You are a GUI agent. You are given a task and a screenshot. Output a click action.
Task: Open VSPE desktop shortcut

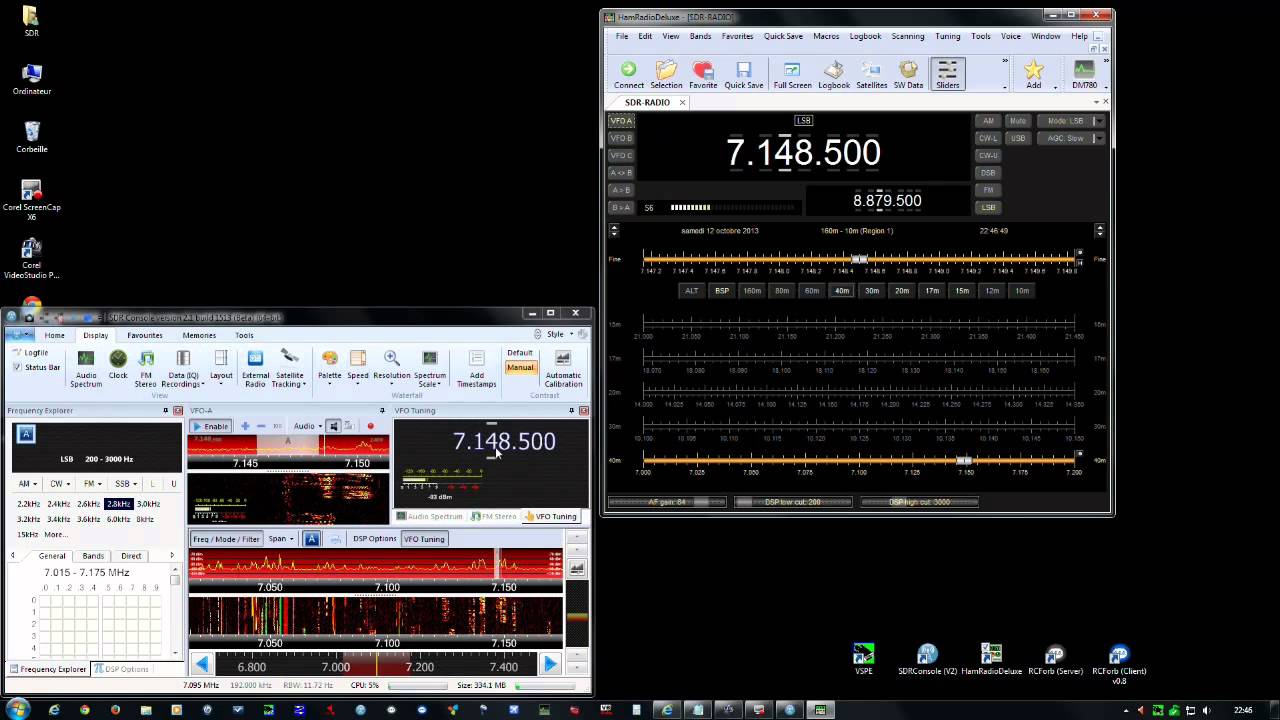863,660
